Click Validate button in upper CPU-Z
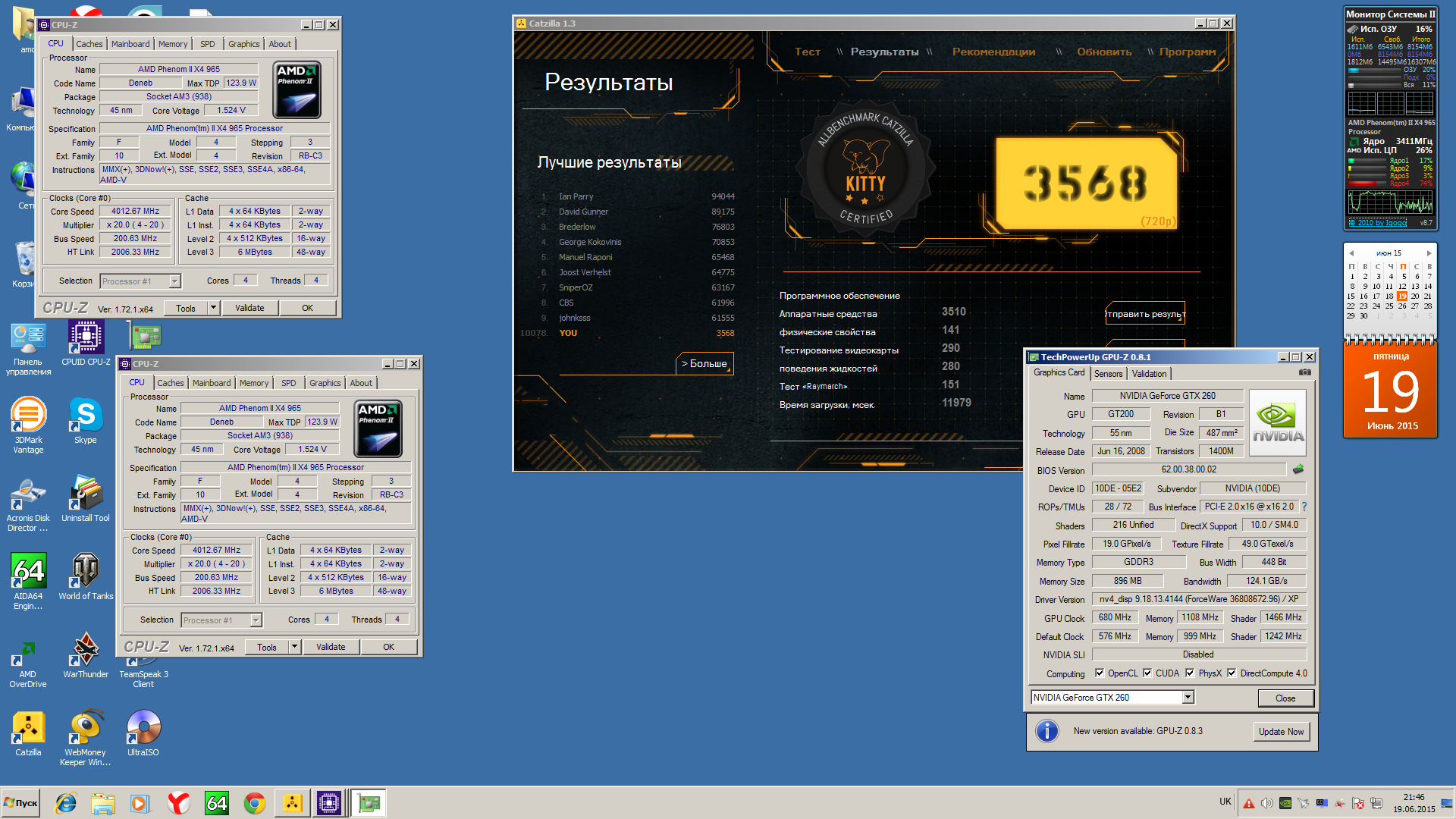Image resolution: width=1456 pixels, height=819 pixels. tap(249, 308)
